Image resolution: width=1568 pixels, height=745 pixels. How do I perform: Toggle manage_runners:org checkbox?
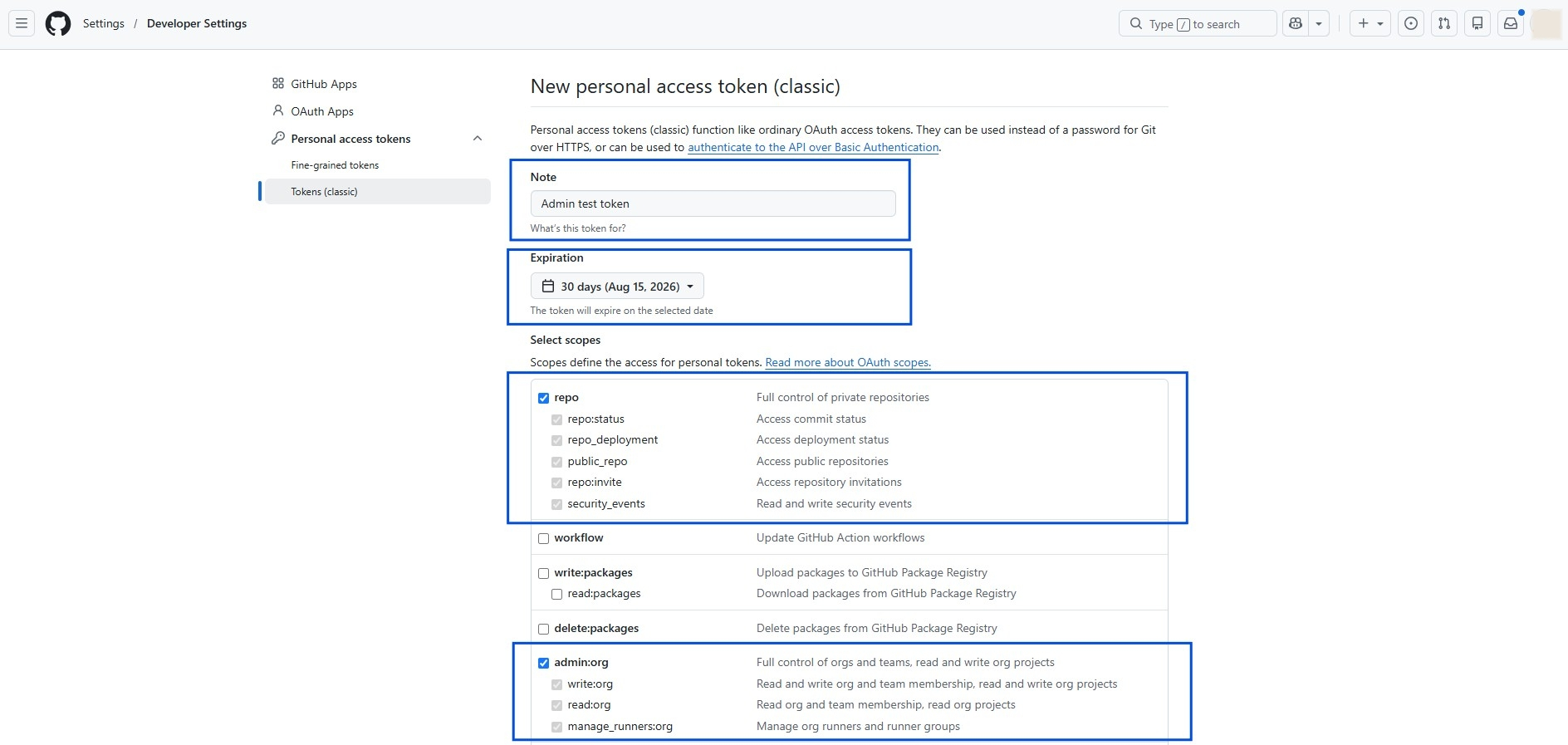pyautogui.click(x=556, y=727)
